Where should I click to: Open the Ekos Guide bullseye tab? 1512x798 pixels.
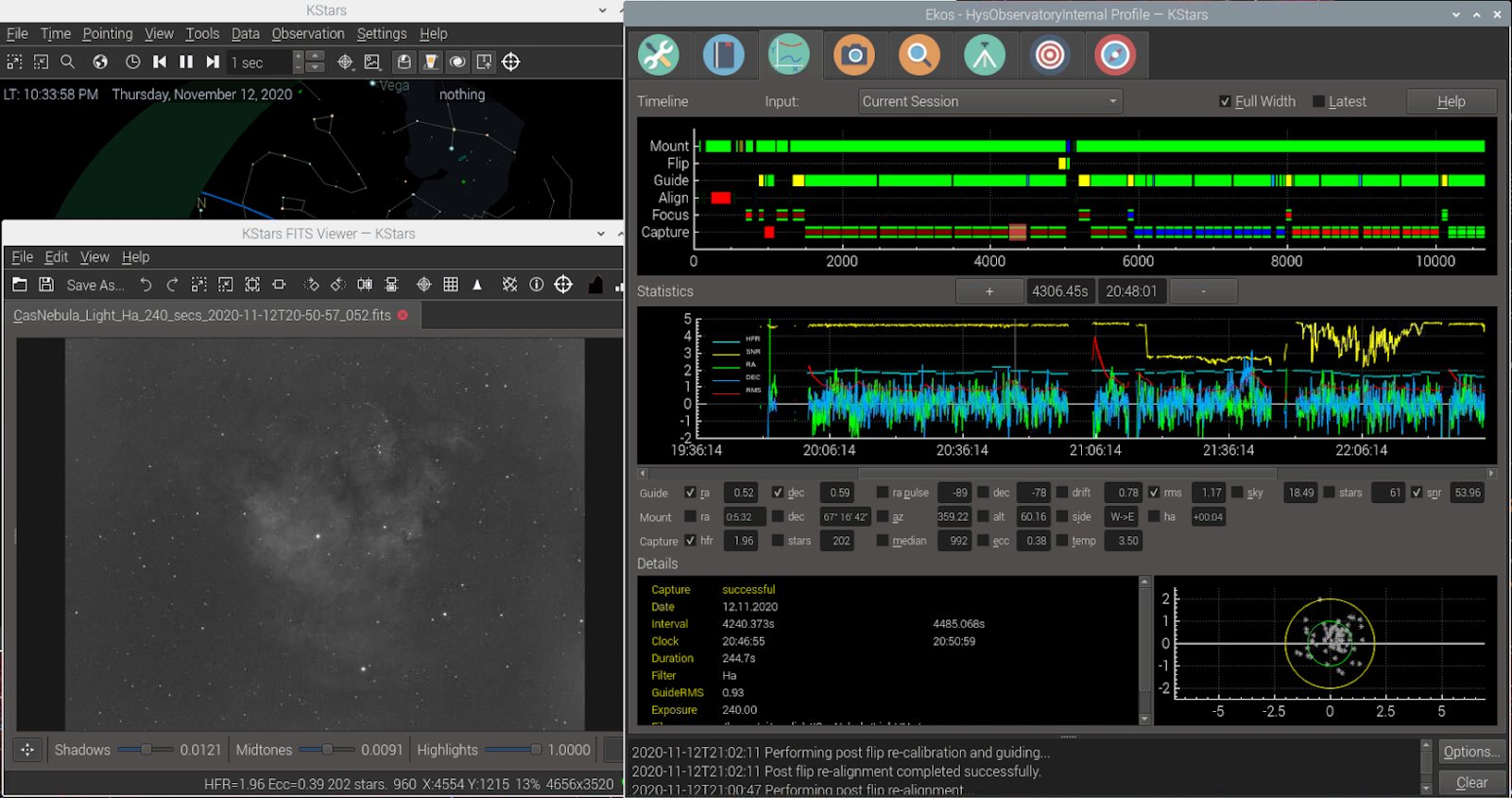(x=1115, y=55)
